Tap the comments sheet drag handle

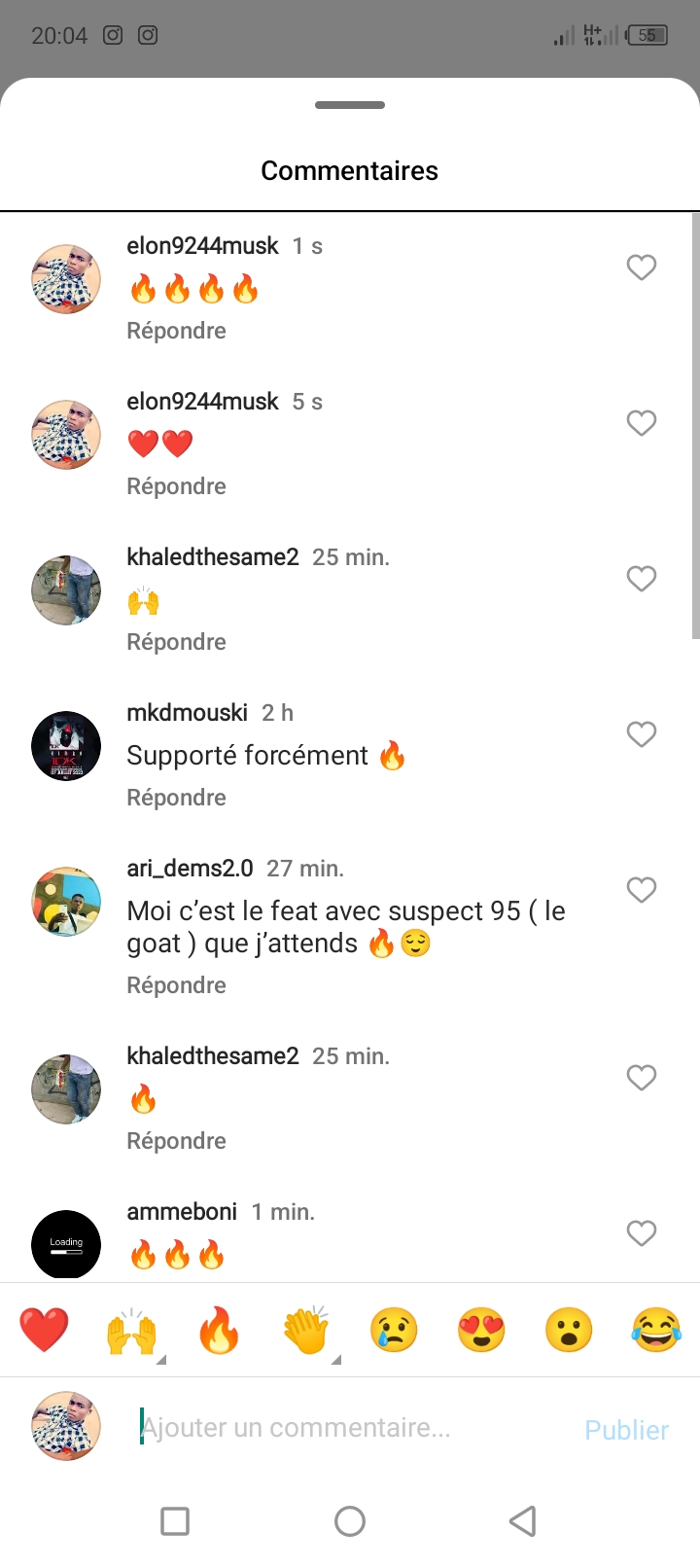tap(350, 105)
